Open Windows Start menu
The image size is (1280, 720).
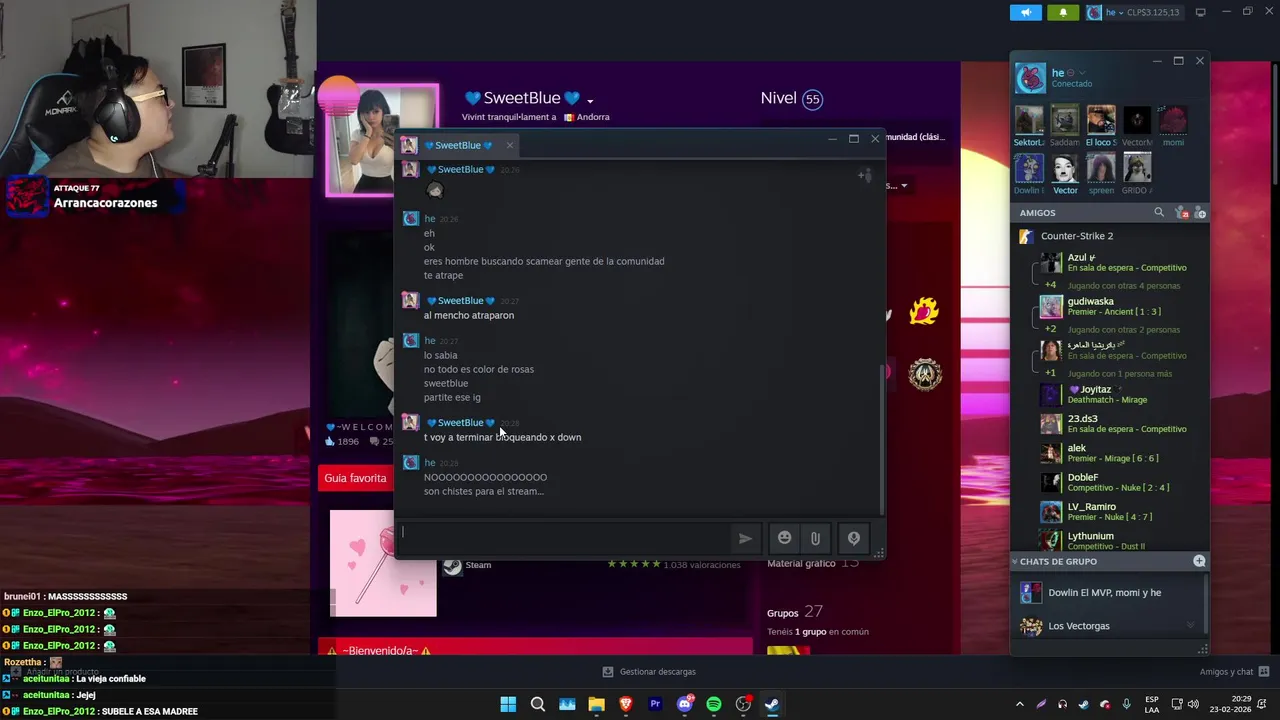tap(508, 704)
